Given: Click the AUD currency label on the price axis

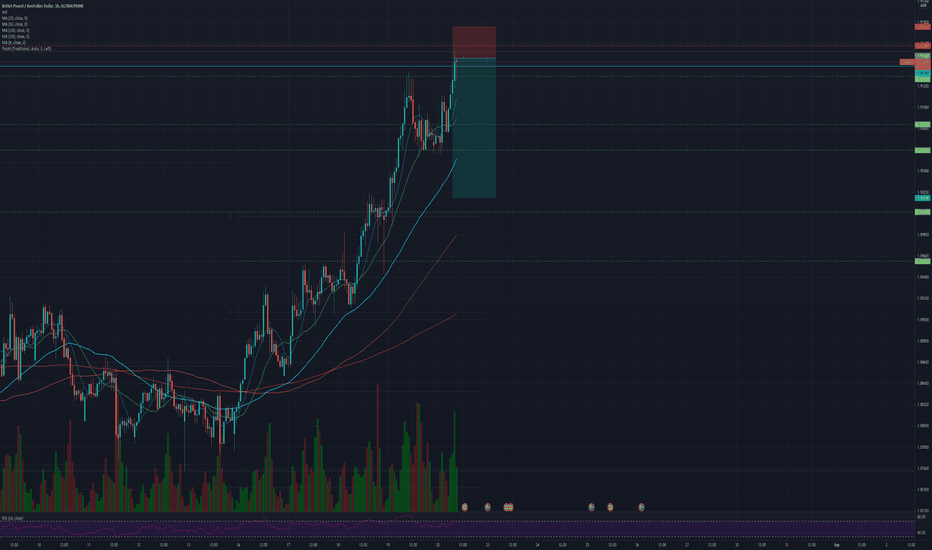Looking at the screenshot, I should pyautogui.click(x=924, y=5).
